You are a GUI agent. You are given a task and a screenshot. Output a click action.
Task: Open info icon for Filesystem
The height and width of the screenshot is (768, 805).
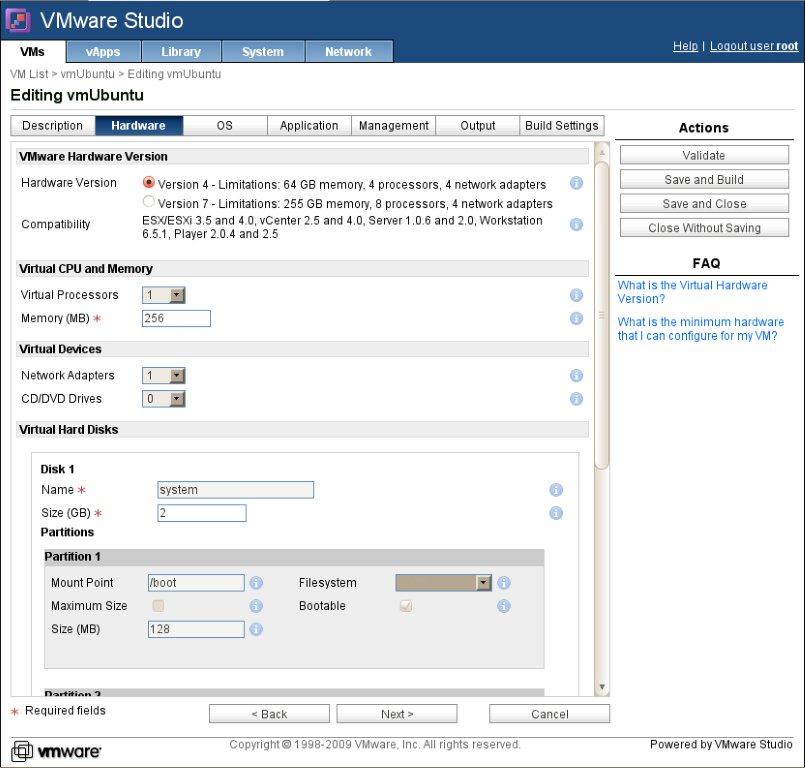click(x=504, y=583)
